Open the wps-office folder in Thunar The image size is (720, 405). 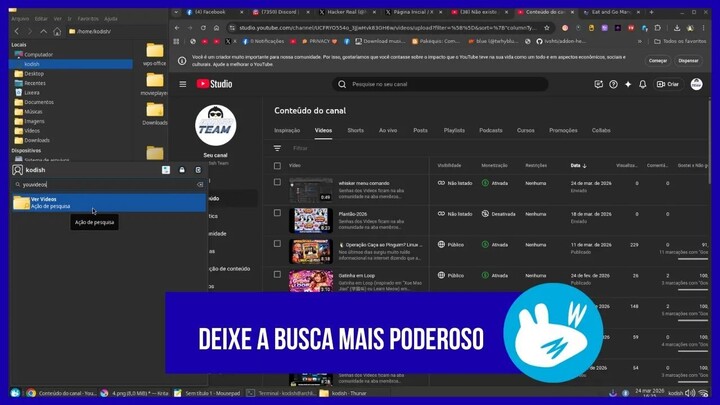155,54
